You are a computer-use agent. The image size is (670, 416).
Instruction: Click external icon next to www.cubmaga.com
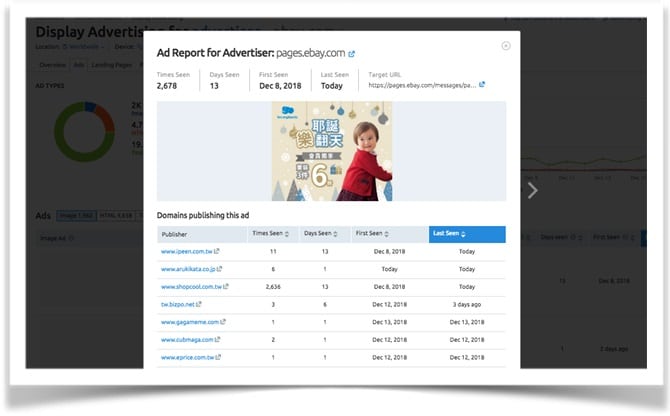point(217,339)
